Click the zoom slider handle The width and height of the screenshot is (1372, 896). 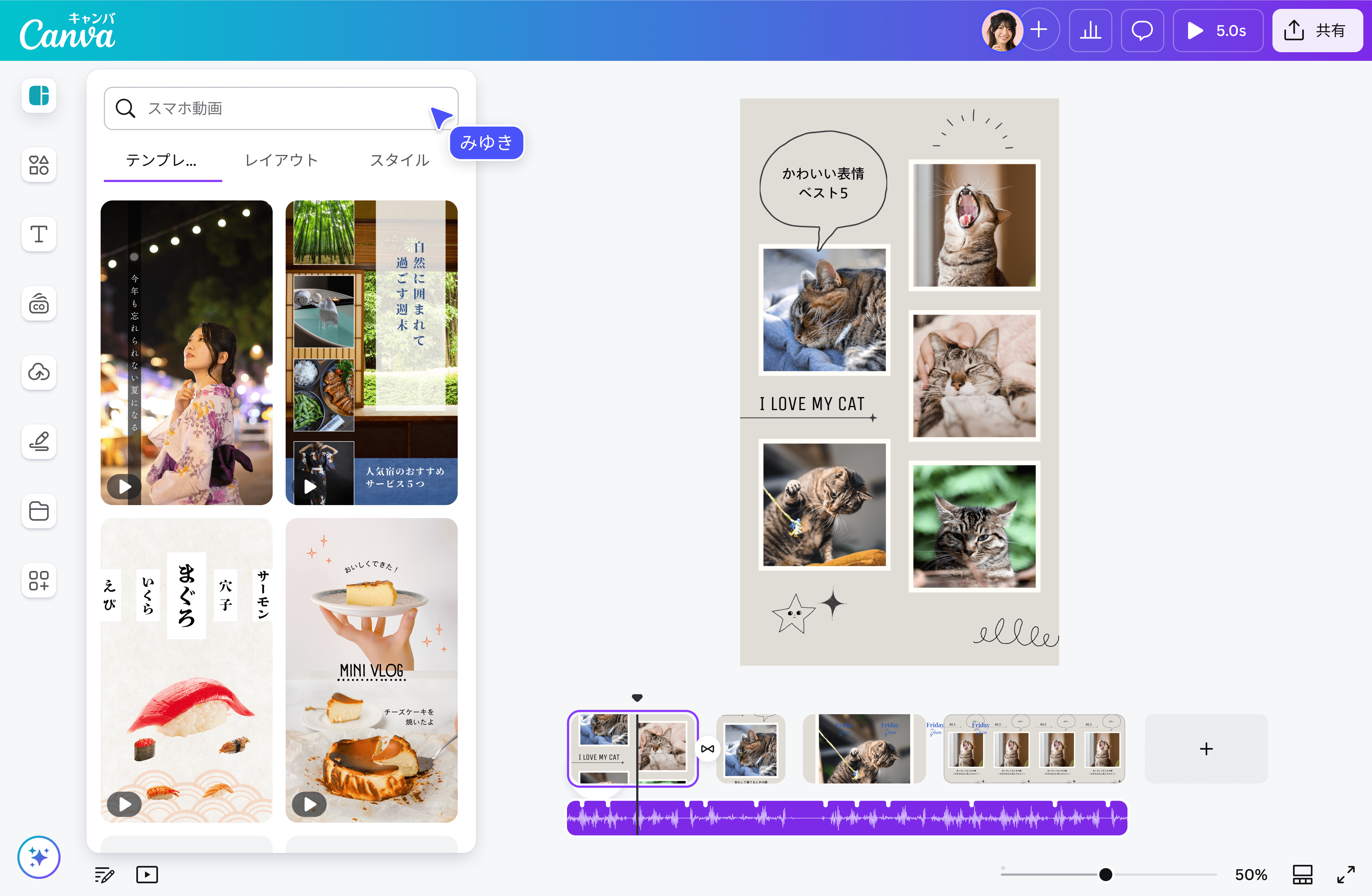click(x=1105, y=875)
